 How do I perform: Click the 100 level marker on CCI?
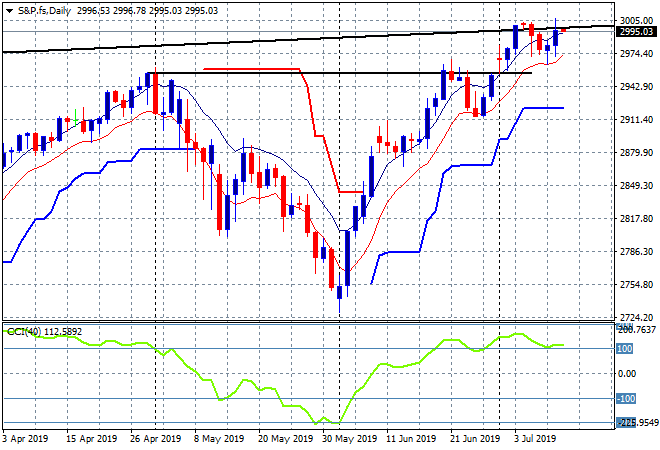pyautogui.click(x=625, y=349)
